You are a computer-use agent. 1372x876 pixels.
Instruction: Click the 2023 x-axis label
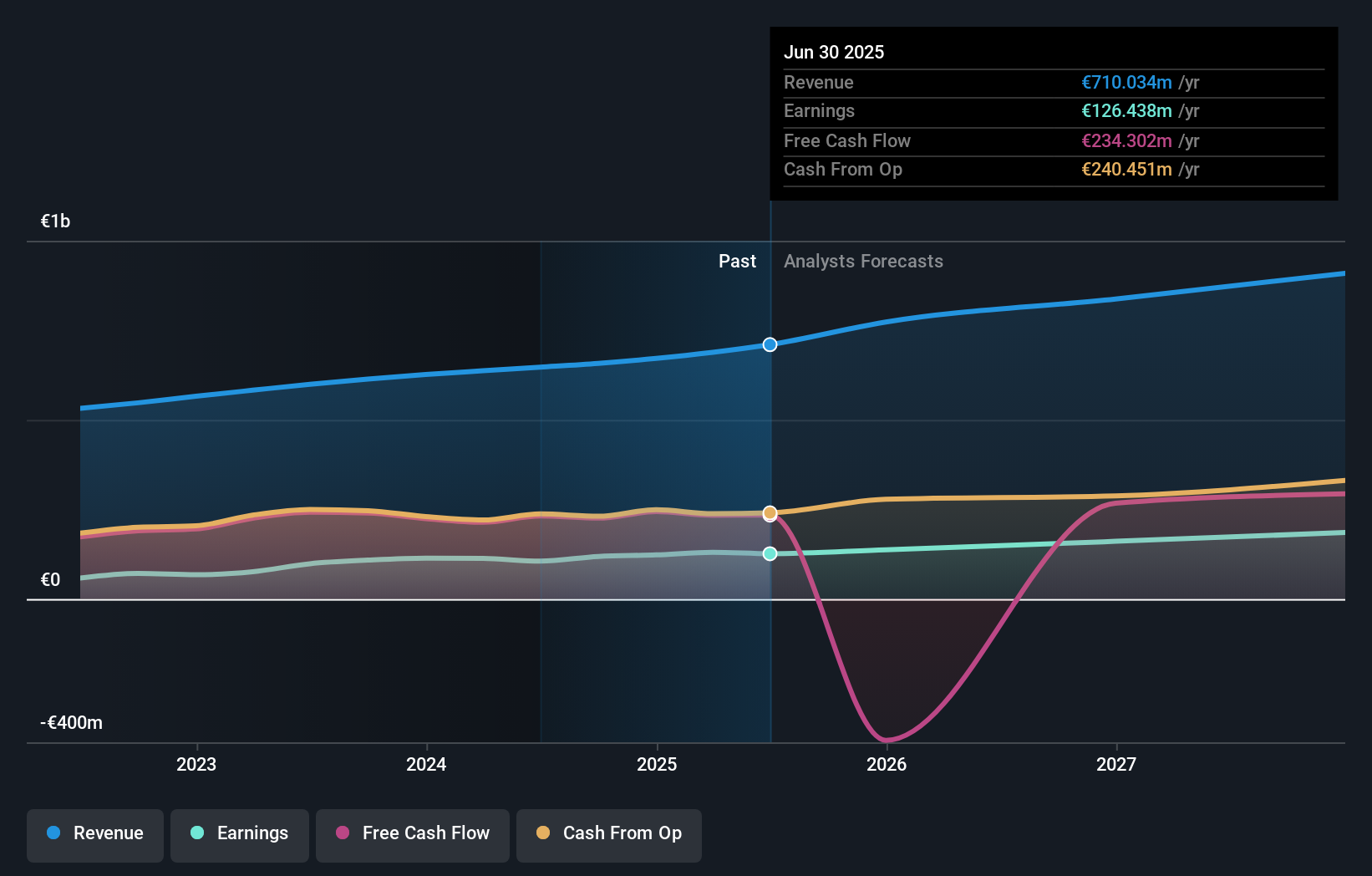pyautogui.click(x=196, y=764)
